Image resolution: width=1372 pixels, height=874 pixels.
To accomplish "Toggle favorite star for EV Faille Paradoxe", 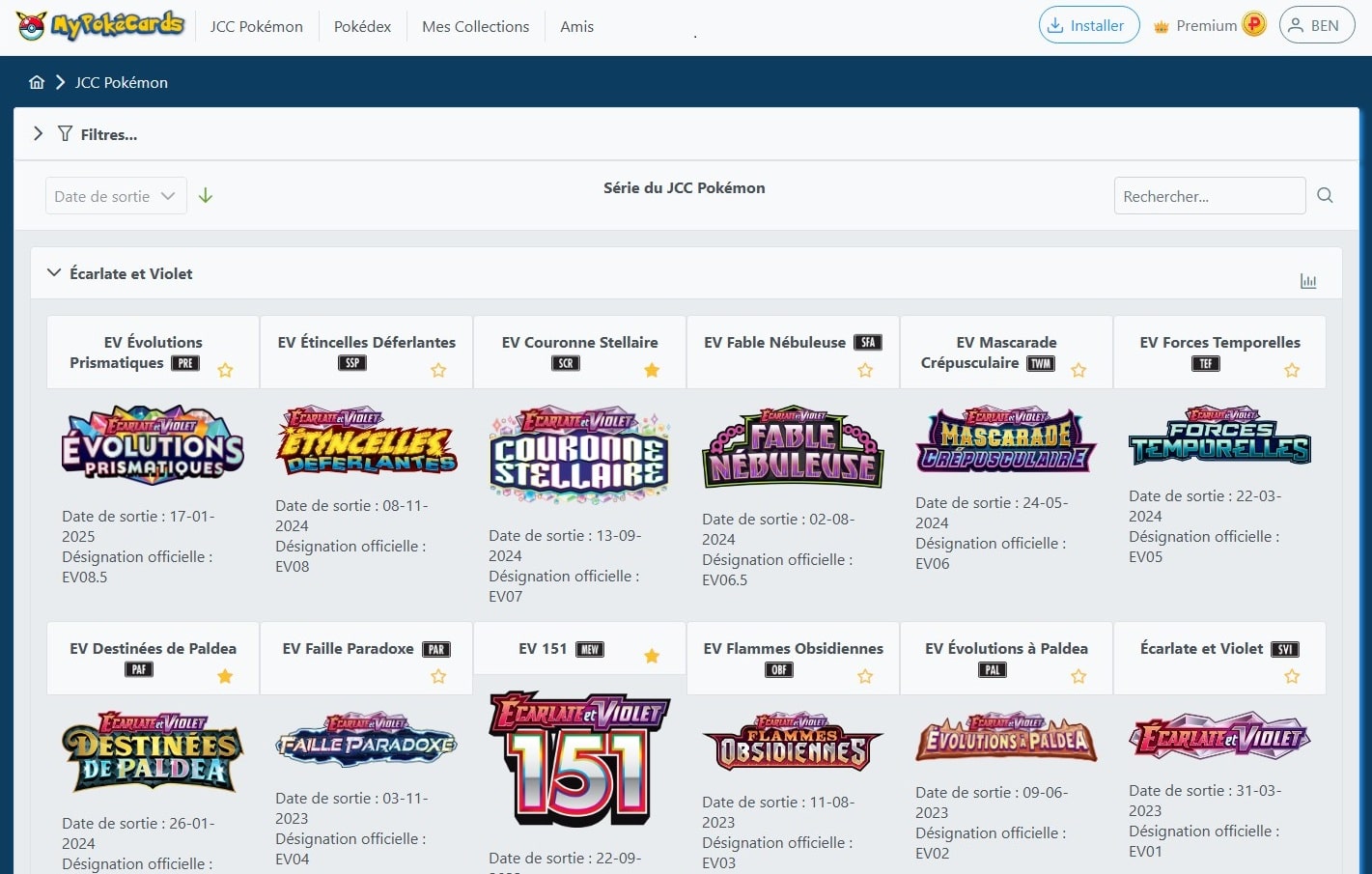I will (x=438, y=676).
